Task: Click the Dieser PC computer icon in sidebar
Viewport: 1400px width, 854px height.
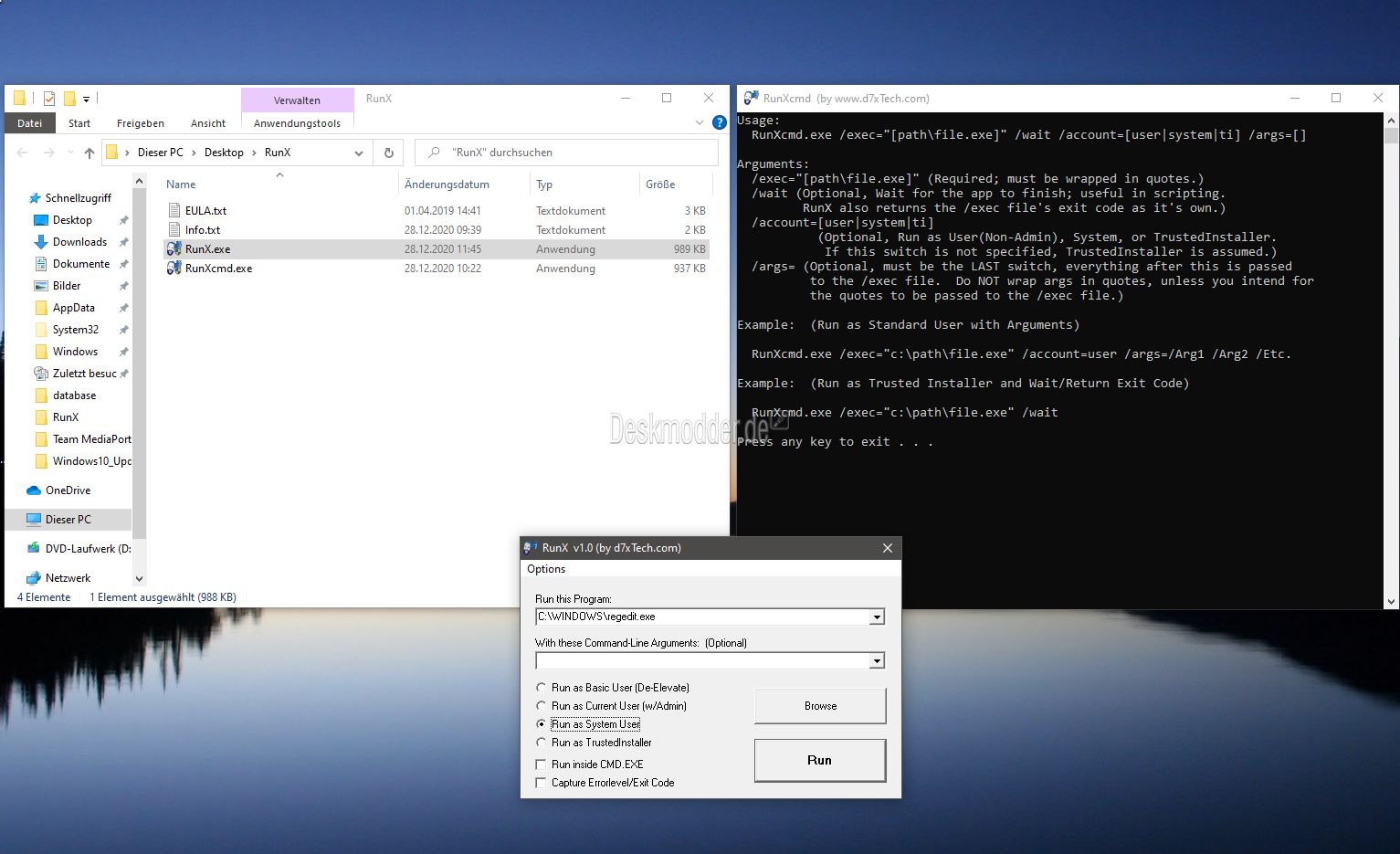Action: click(x=34, y=520)
